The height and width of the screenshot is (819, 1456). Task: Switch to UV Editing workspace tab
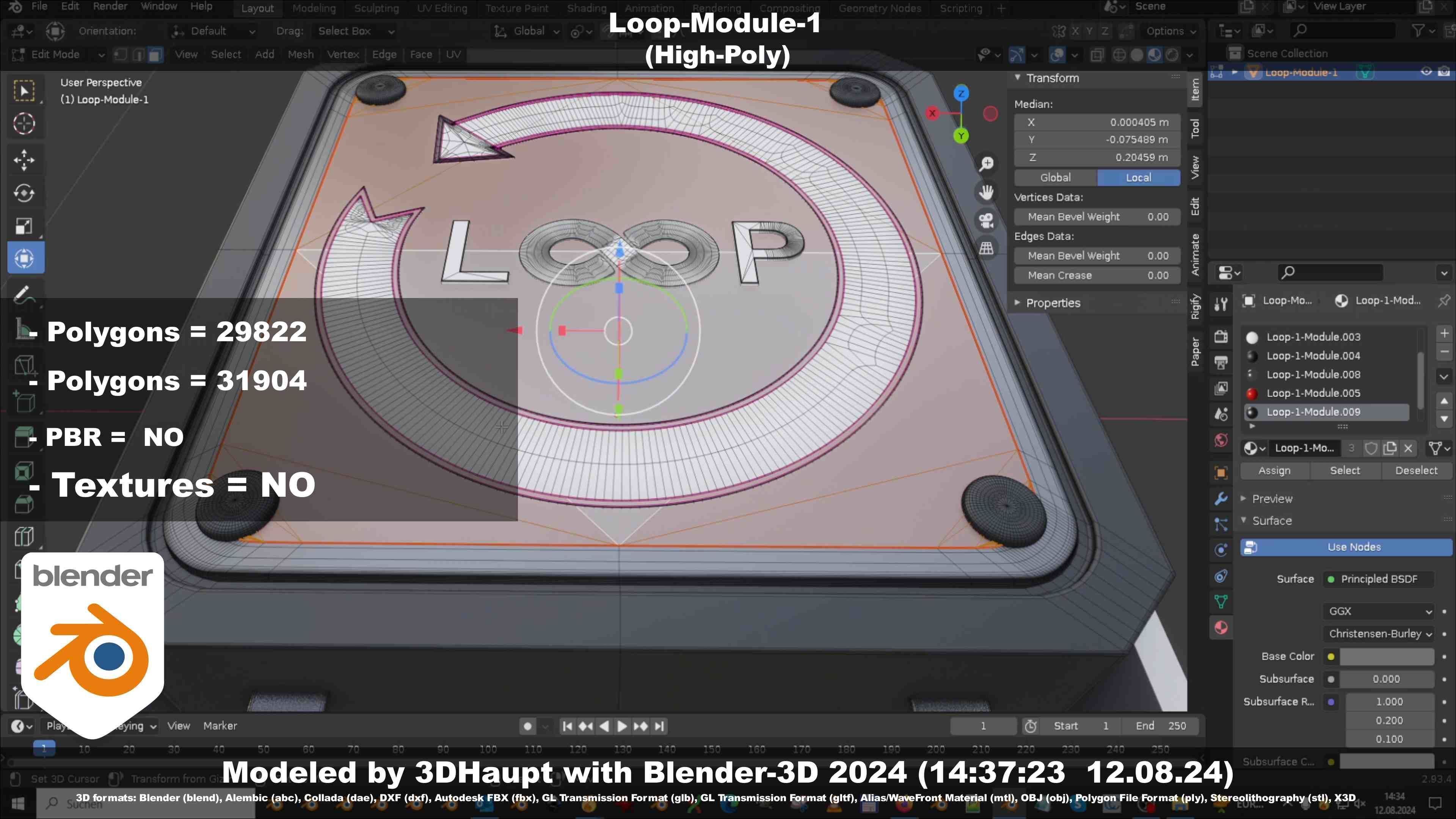442,8
